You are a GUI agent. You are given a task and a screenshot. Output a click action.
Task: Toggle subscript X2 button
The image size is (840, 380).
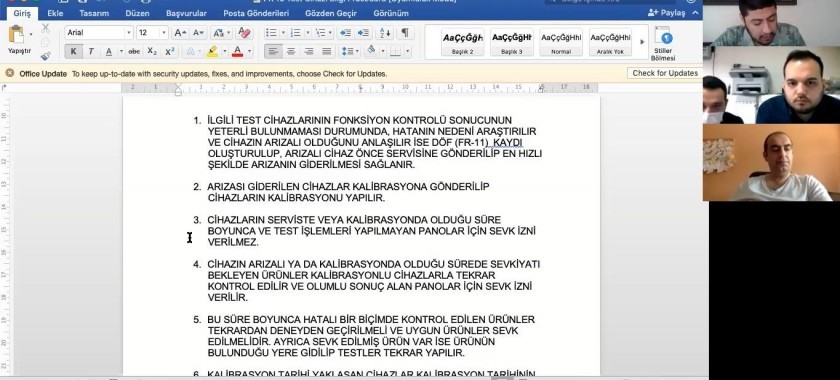coord(152,51)
